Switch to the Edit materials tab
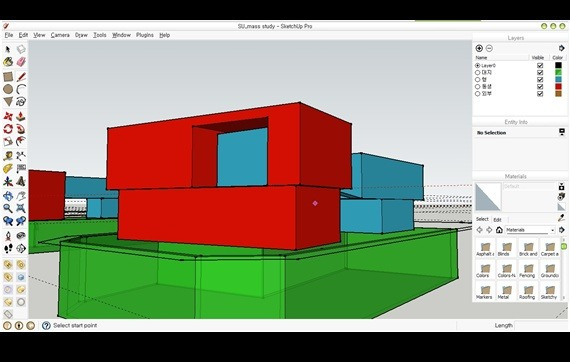This screenshot has height=362, width=570. tap(497, 220)
